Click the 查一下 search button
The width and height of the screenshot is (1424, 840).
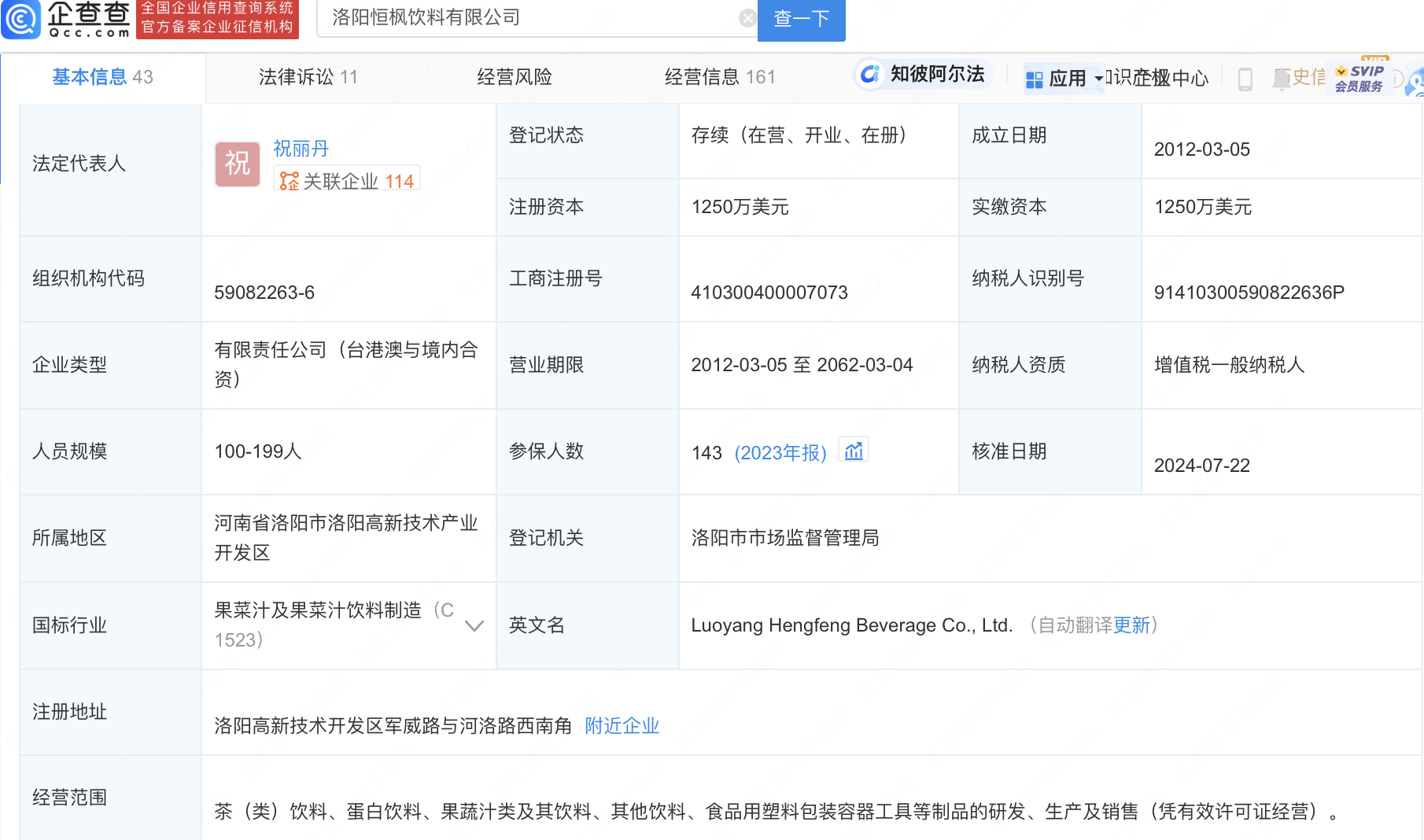801,20
